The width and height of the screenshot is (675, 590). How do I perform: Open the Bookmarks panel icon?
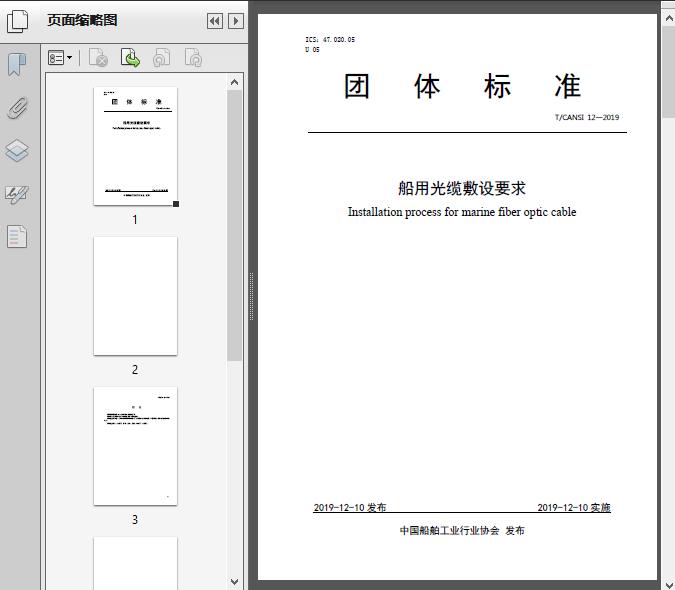click(17, 66)
